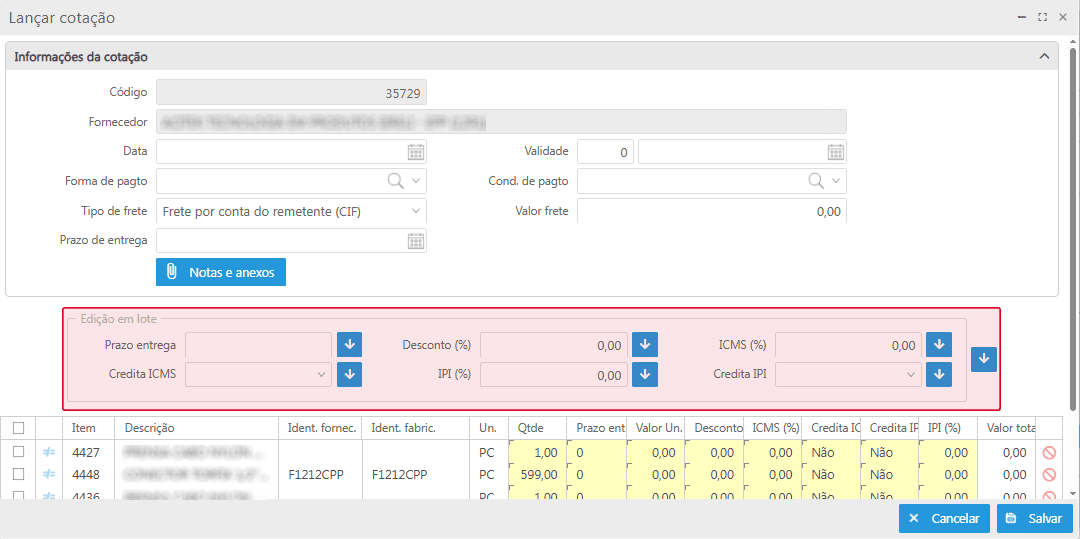
Task: Open the Validade date calendar picker
Action: point(836,152)
